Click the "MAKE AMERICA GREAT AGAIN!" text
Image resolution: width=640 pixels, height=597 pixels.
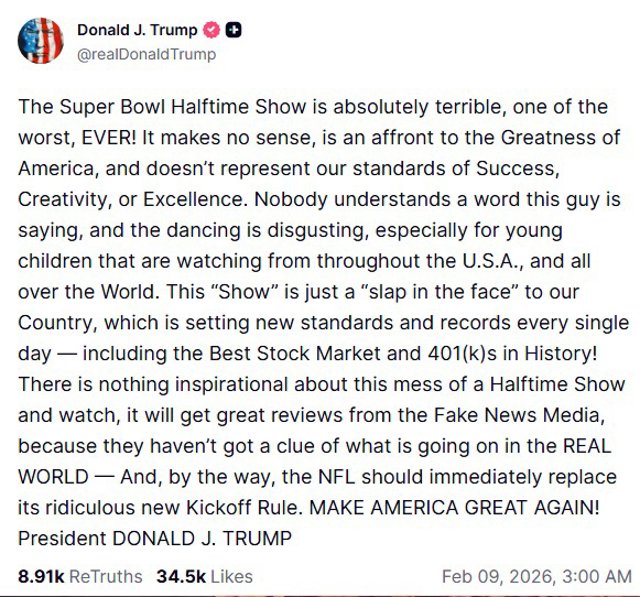point(455,507)
